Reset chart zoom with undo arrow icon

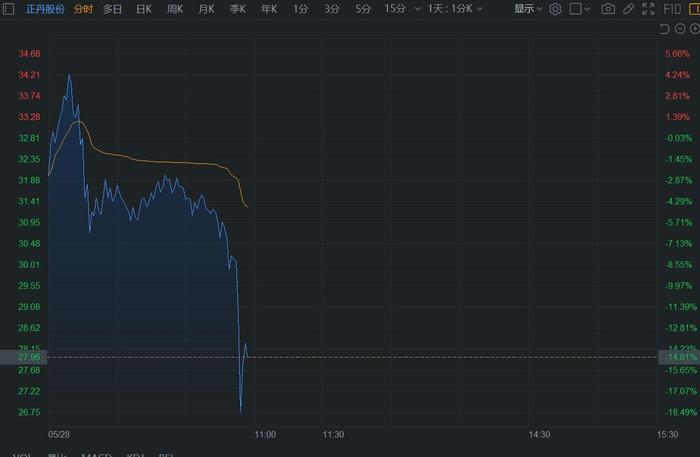tap(664, 29)
